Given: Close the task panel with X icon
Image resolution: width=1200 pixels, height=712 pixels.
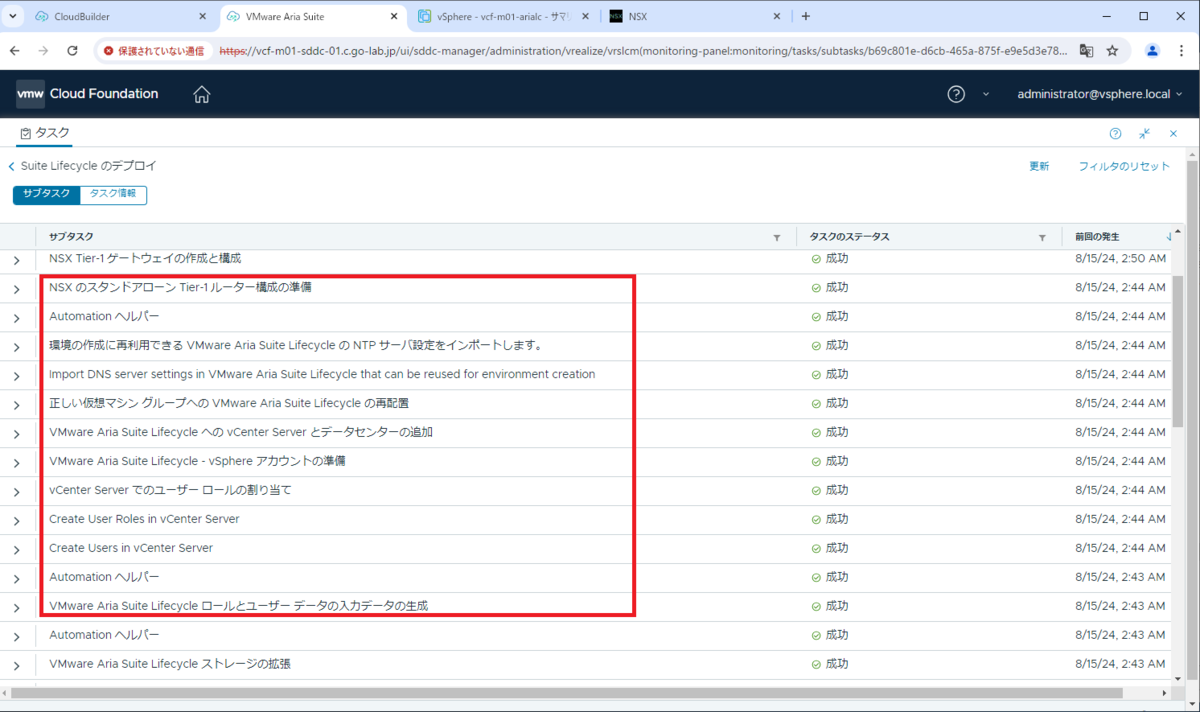Looking at the screenshot, I should [1174, 133].
